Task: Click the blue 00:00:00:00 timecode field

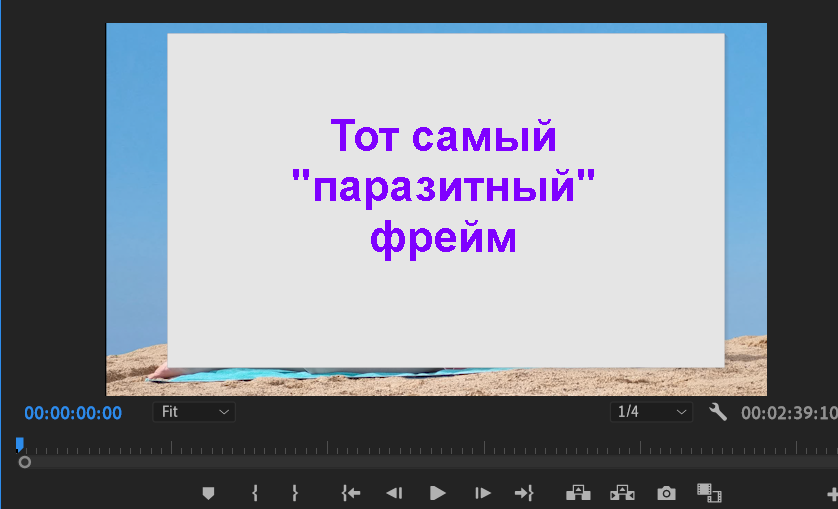Action: coord(73,413)
